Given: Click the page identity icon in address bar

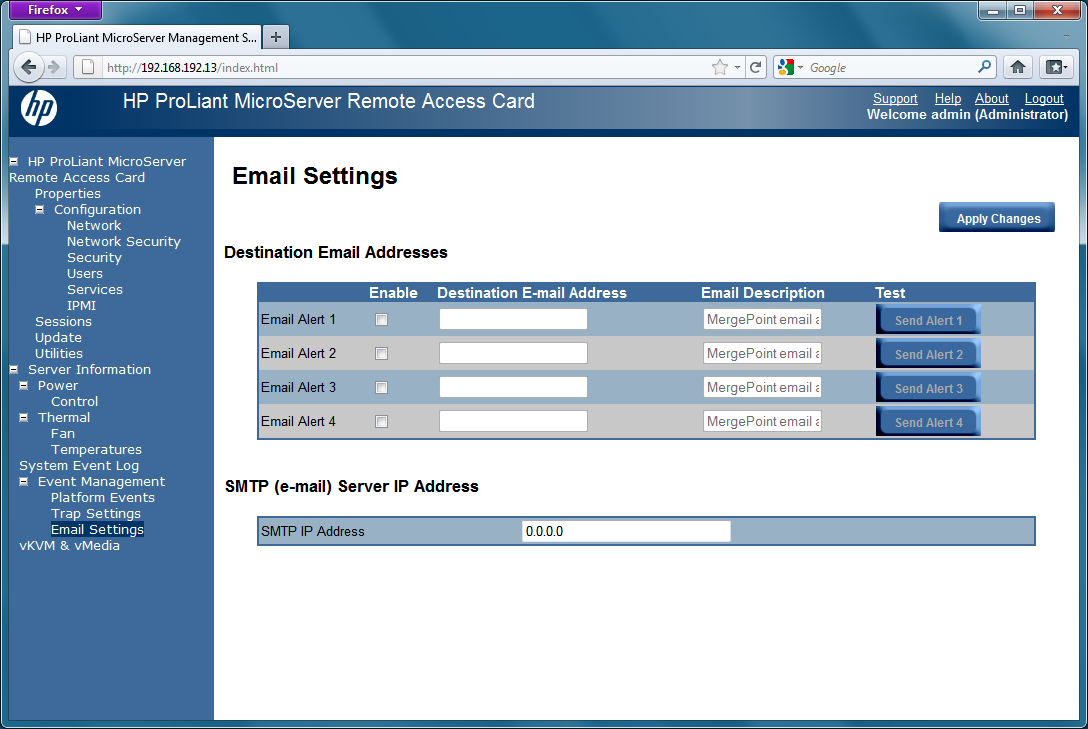Looking at the screenshot, I should click(x=88, y=67).
